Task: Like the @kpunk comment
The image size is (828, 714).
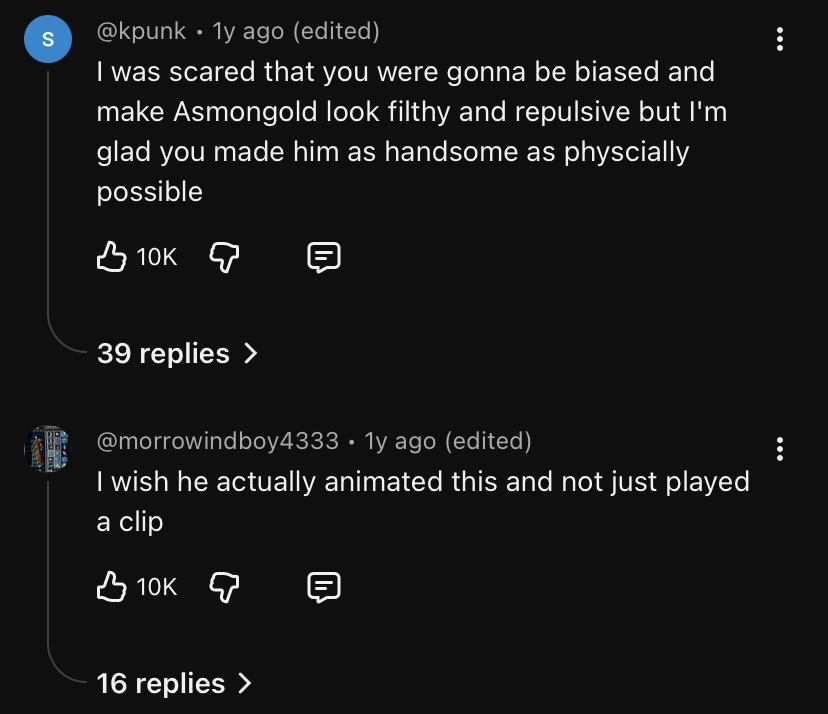Action: [111, 257]
